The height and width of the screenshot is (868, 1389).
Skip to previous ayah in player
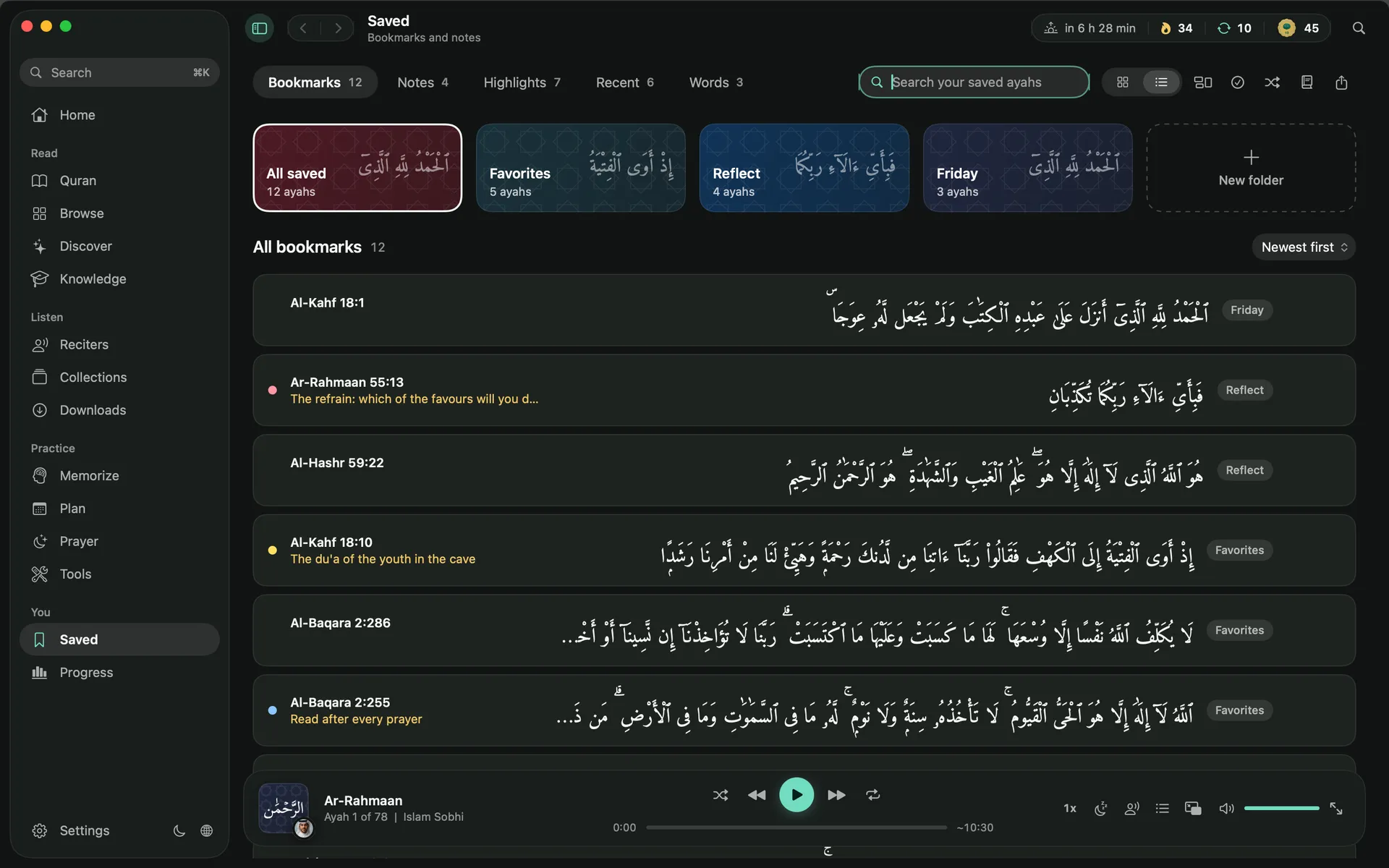point(757,795)
